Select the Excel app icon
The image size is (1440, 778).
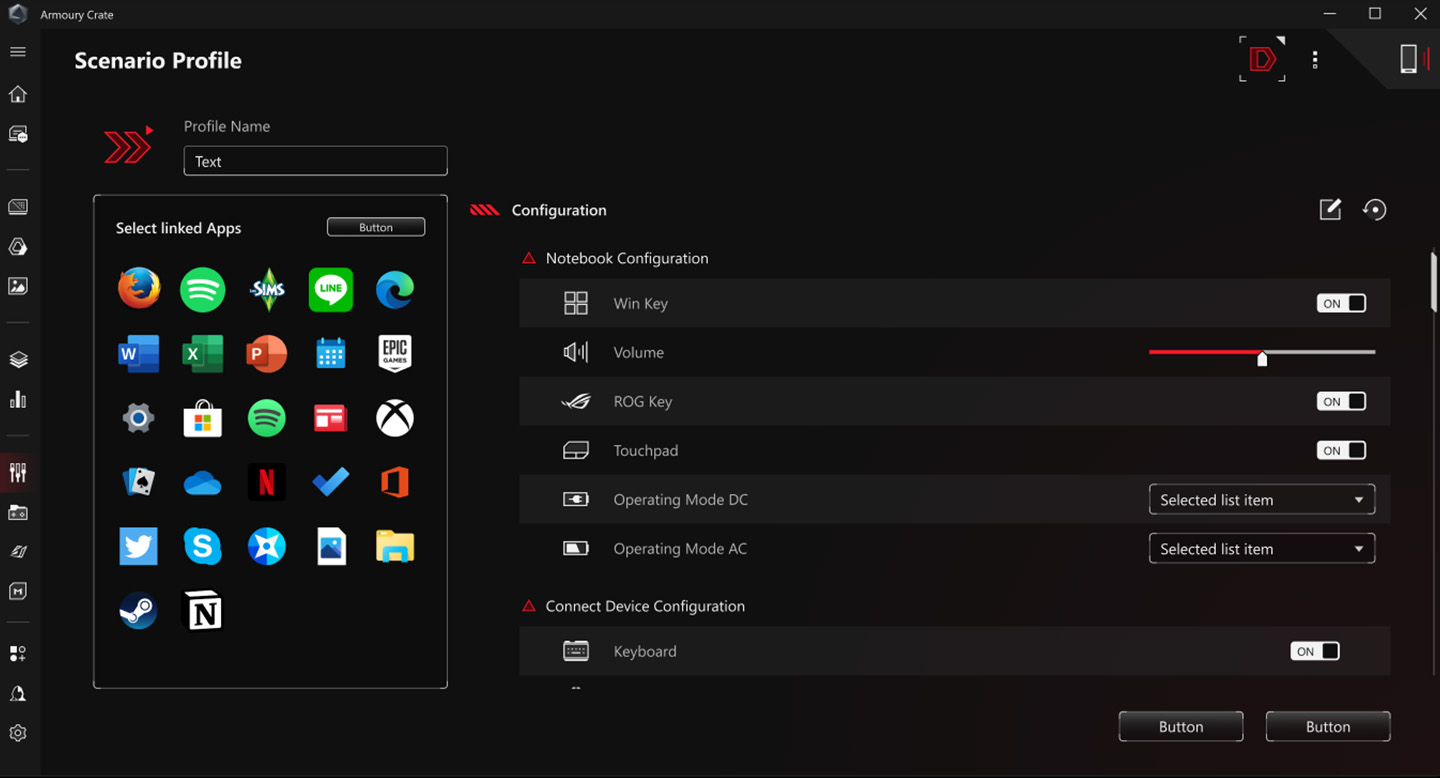pos(203,353)
